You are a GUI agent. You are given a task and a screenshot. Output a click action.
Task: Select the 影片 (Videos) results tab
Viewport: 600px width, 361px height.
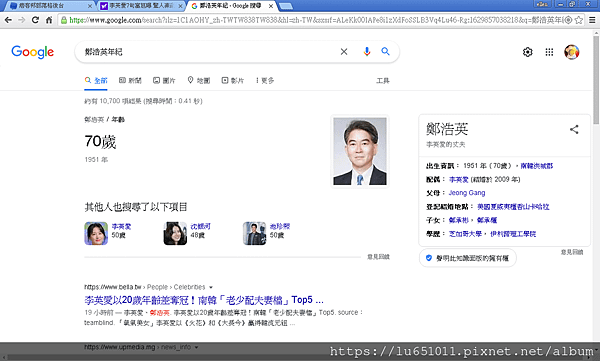point(233,80)
